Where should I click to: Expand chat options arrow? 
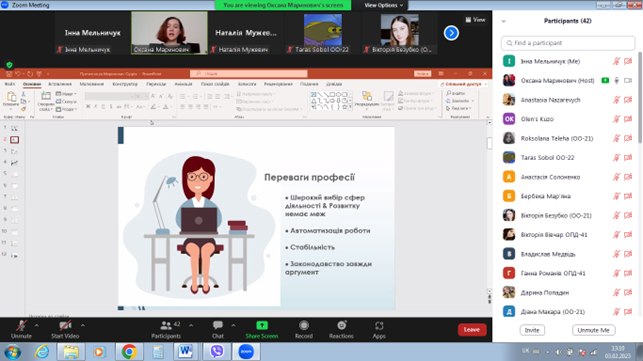point(233,325)
